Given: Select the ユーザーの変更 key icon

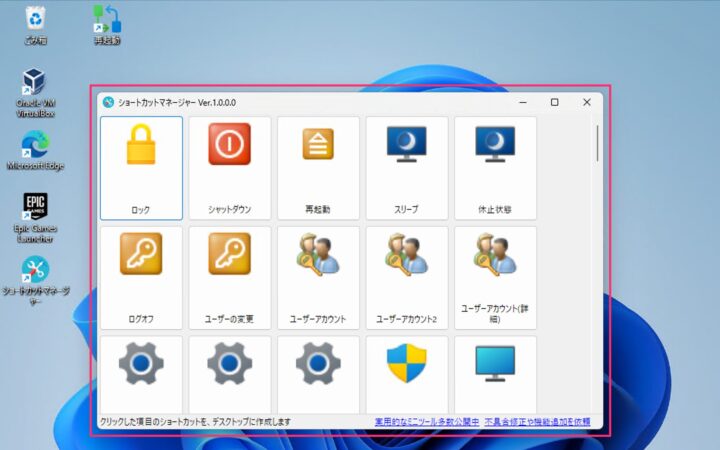Looking at the screenshot, I should (229, 254).
